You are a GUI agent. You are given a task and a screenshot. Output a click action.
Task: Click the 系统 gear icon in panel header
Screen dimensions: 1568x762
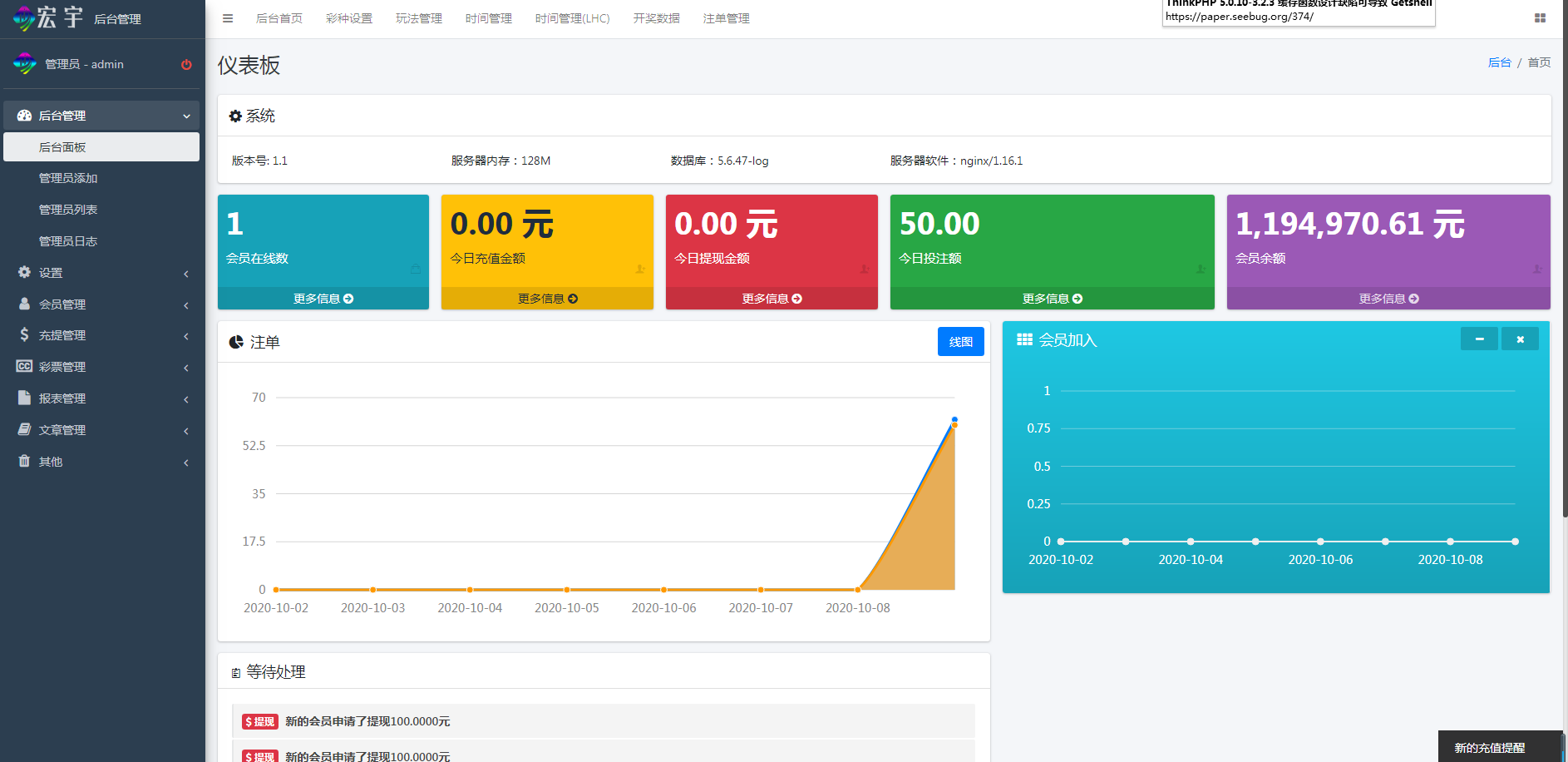point(235,116)
